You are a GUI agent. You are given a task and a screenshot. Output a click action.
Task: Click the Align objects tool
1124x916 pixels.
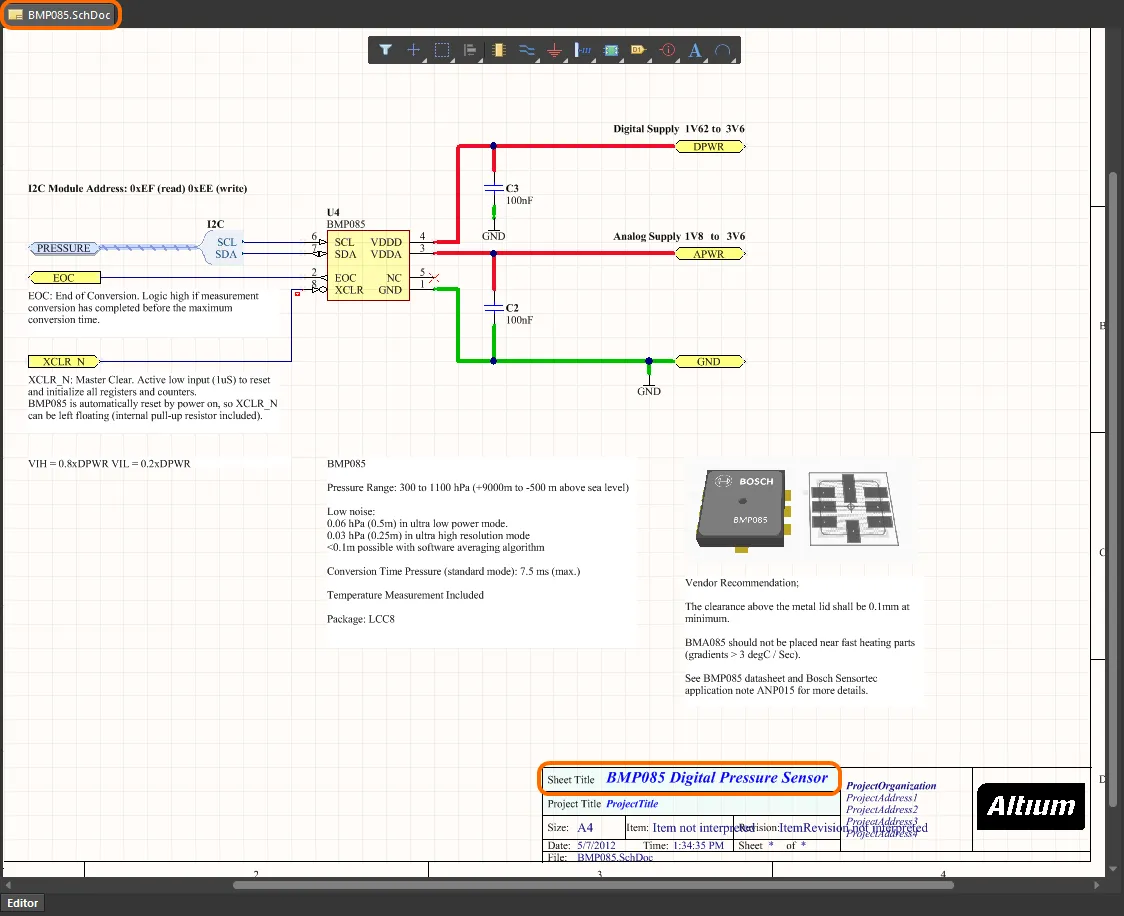click(471, 49)
